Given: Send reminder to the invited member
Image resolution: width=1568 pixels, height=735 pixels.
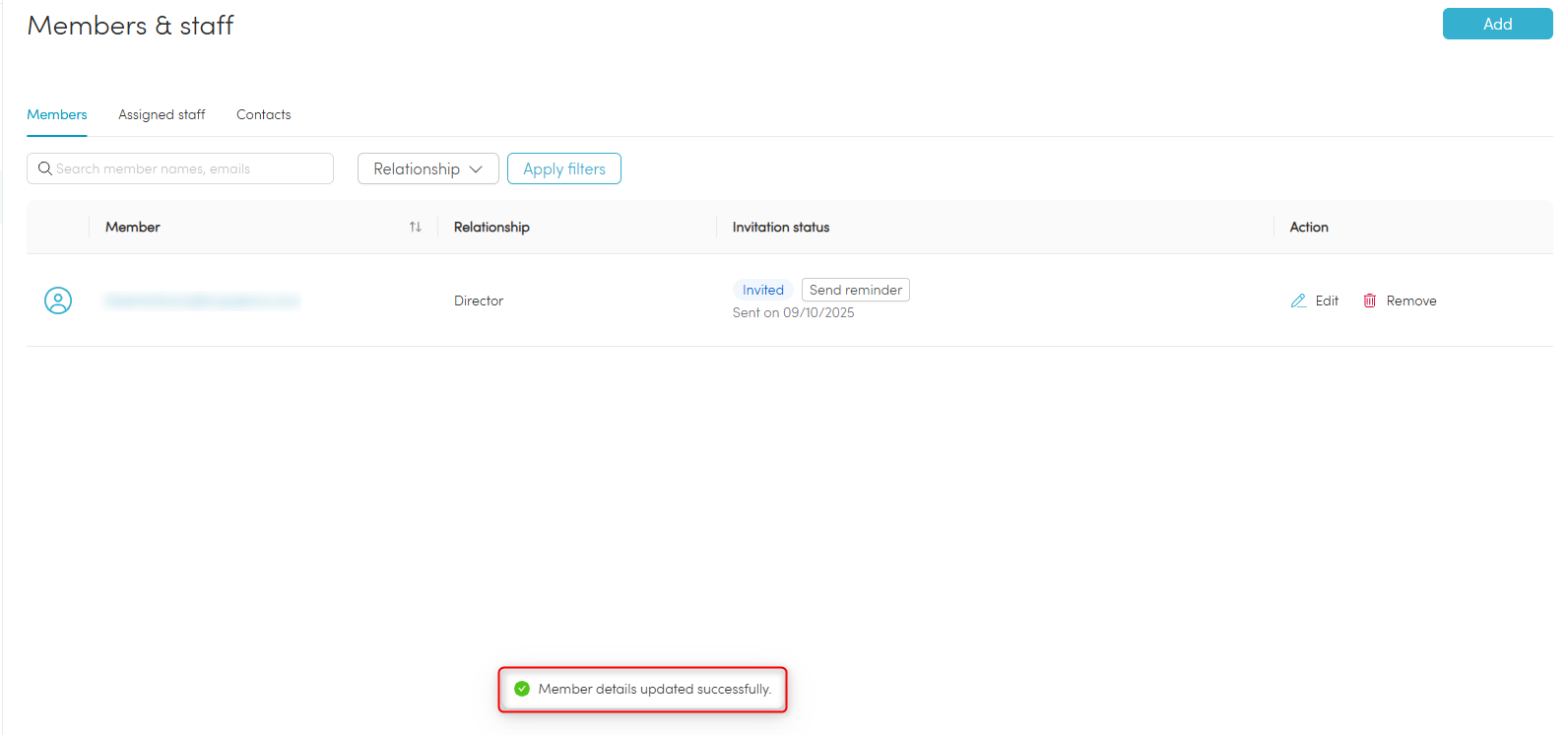Looking at the screenshot, I should pos(856,290).
